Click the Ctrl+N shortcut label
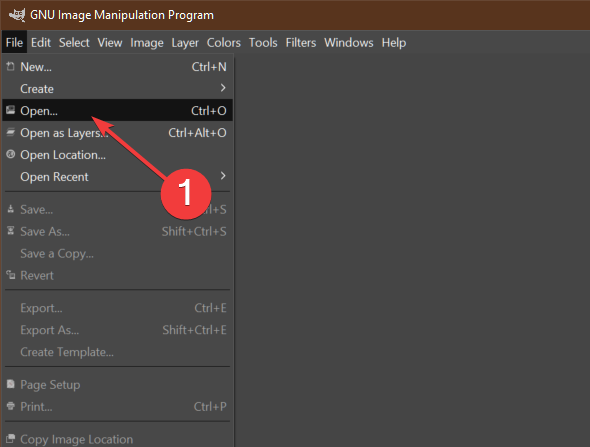This screenshot has height=447, width=590. 209,67
